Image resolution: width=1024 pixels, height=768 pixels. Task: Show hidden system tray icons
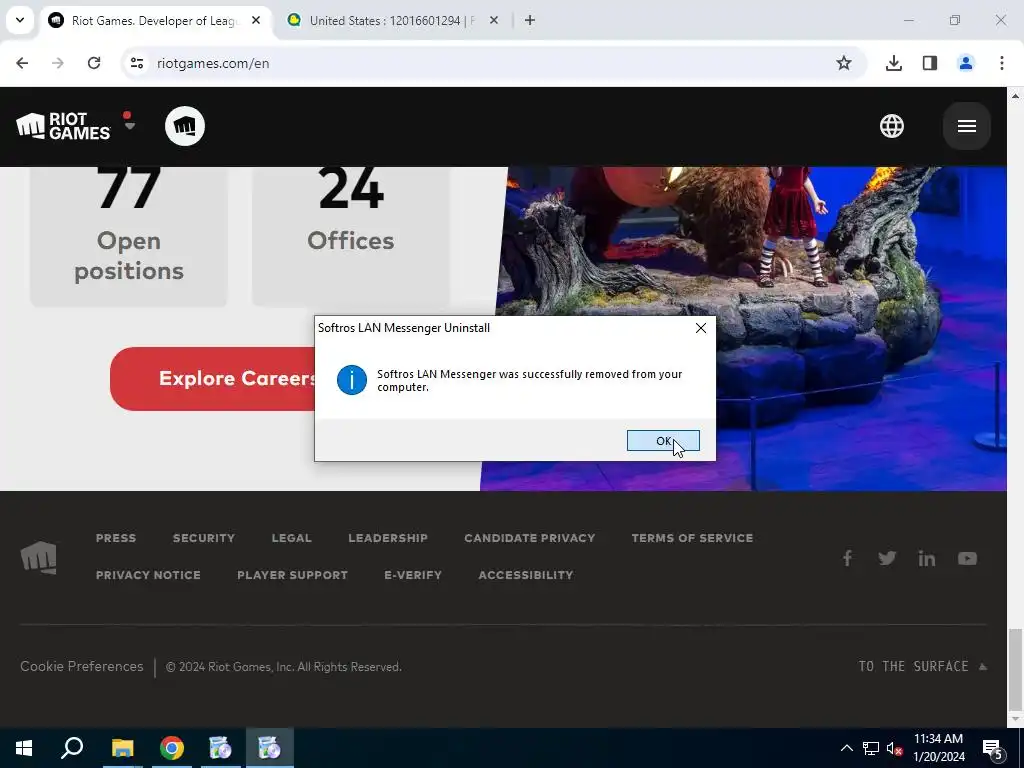(x=846, y=748)
